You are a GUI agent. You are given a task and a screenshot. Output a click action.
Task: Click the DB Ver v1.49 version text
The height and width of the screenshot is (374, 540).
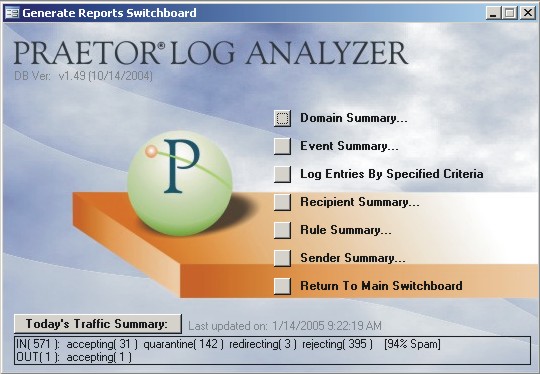coord(83,76)
